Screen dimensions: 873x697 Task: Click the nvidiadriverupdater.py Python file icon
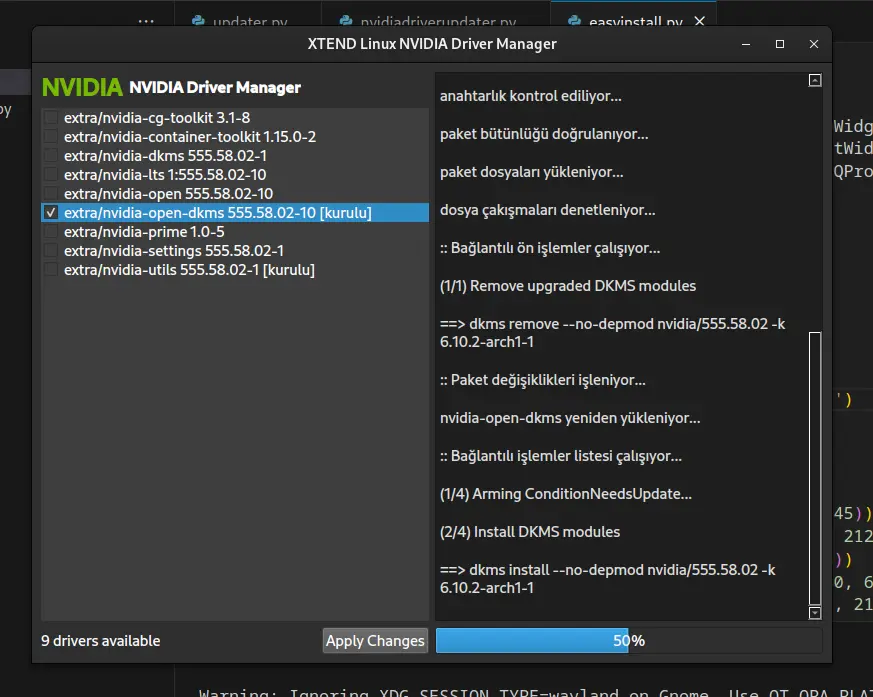[x=346, y=21]
